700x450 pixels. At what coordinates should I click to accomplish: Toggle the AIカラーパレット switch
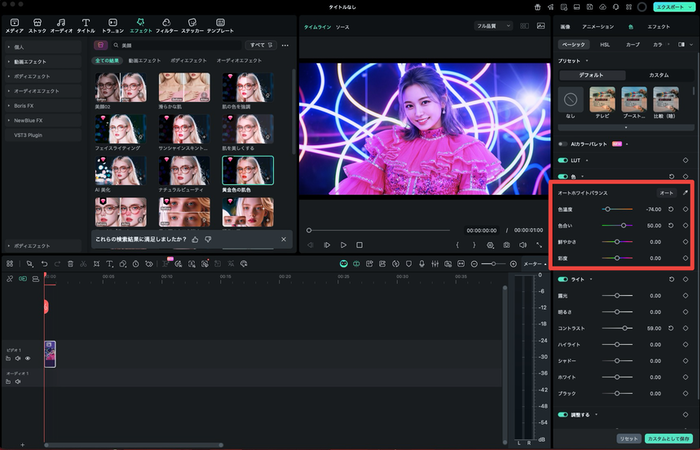562,144
